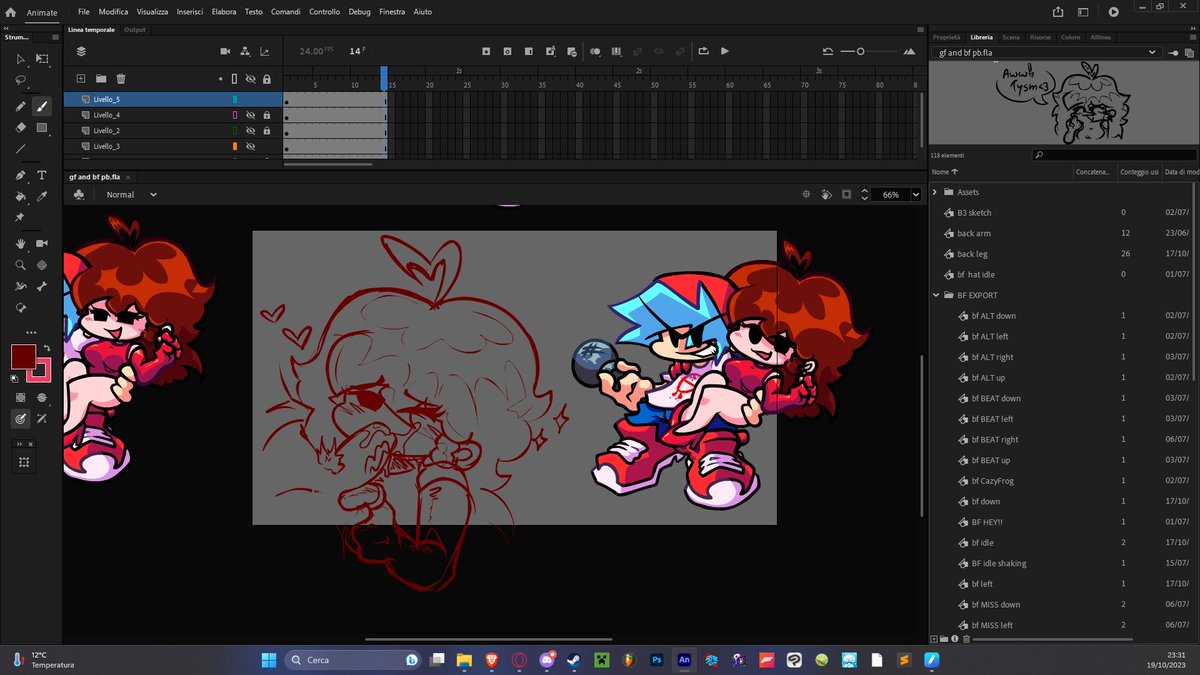This screenshot has height=675, width=1200.
Task: Unlock the Livello_2 layer
Action: pos(266,131)
